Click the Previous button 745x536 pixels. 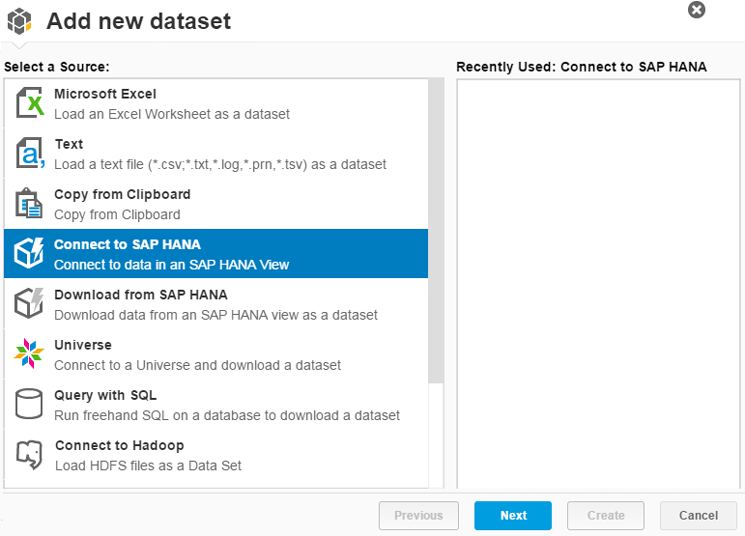coord(418,515)
